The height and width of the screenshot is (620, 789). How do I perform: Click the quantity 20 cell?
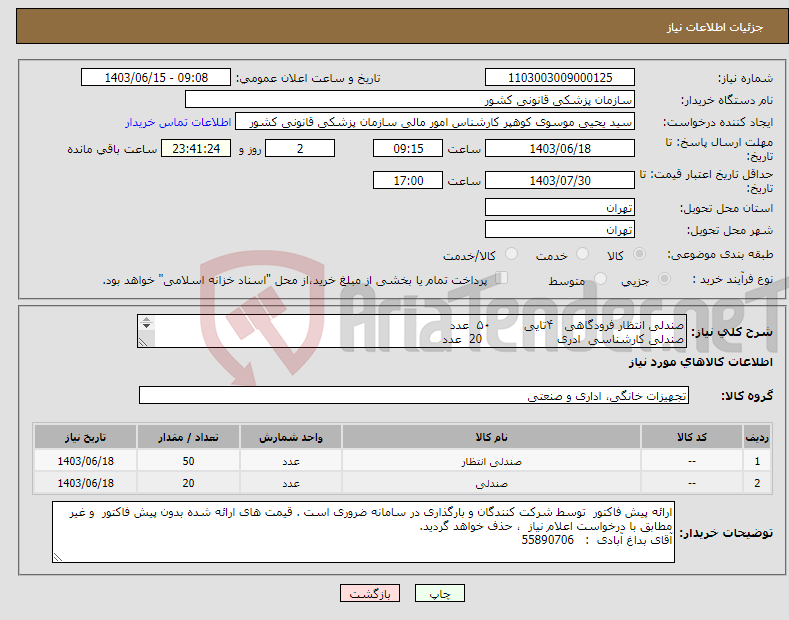(x=188, y=483)
